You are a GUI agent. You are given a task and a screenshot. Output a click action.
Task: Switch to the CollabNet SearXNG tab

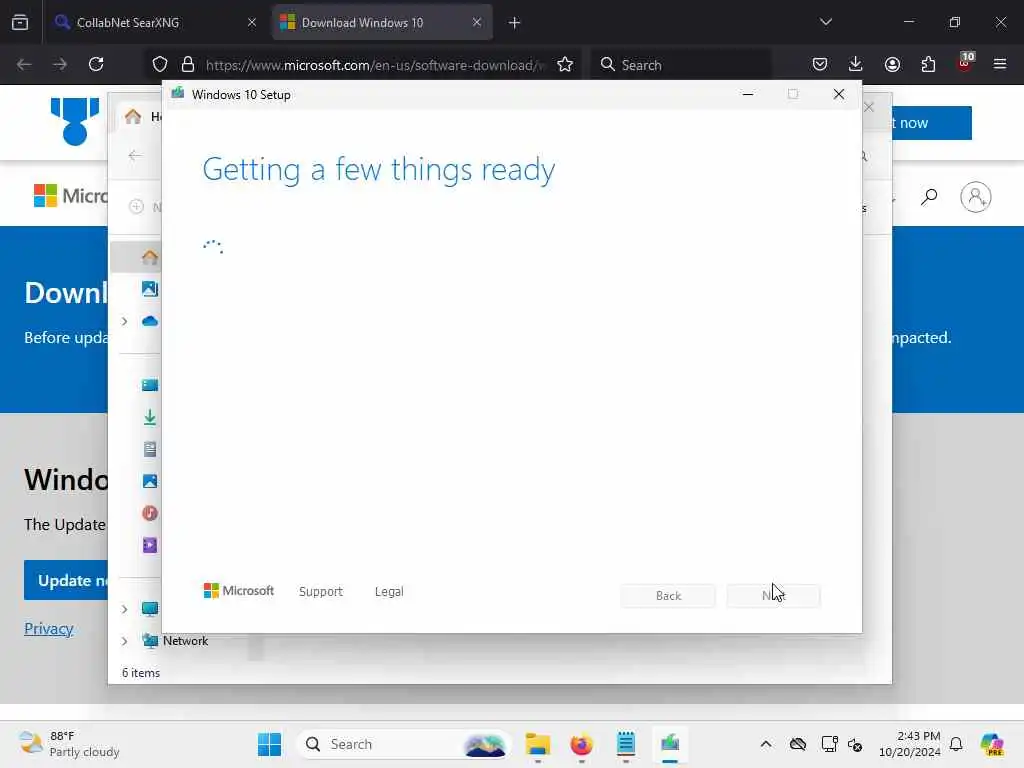(154, 22)
